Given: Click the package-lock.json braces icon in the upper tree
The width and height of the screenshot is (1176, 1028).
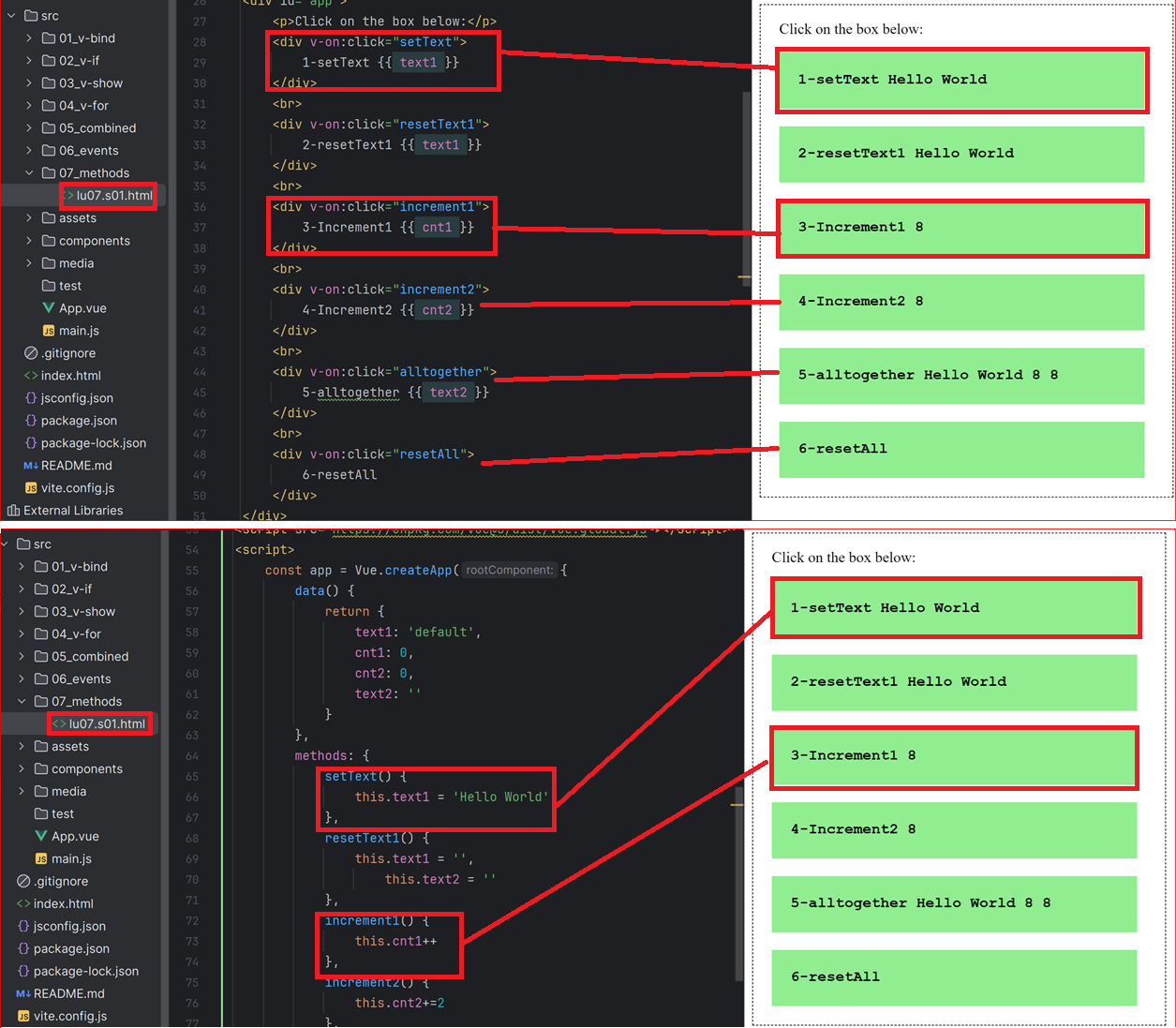Looking at the screenshot, I should [31, 443].
